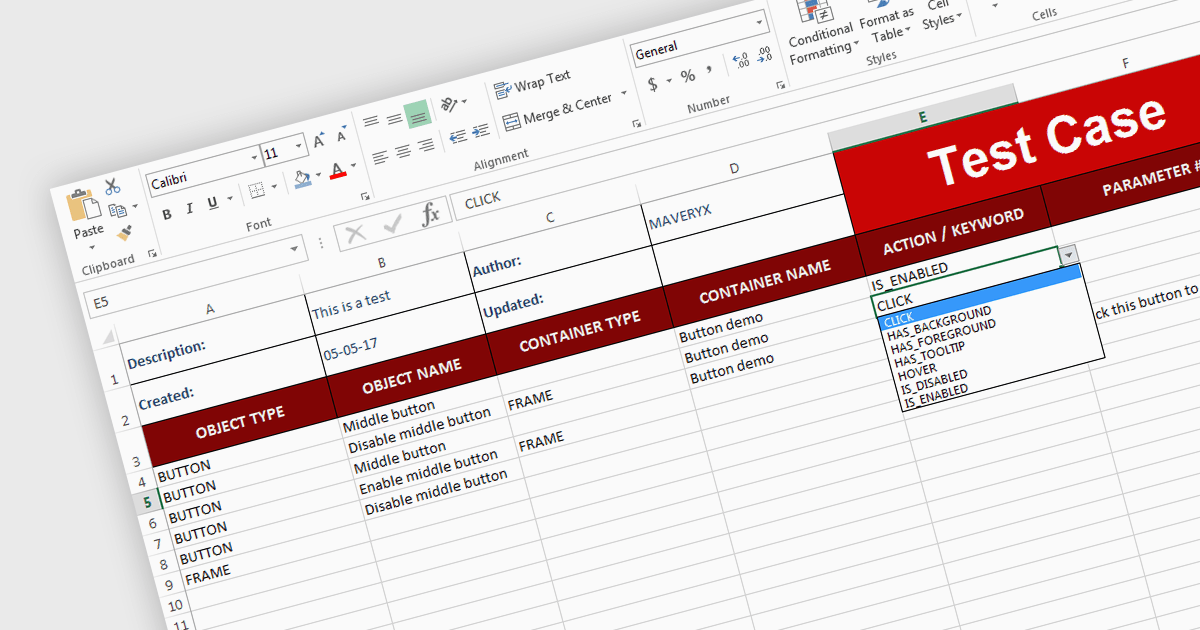The height and width of the screenshot is (630, 1200).
Task: Open Format as Table menu
Action: pos(886,22)
